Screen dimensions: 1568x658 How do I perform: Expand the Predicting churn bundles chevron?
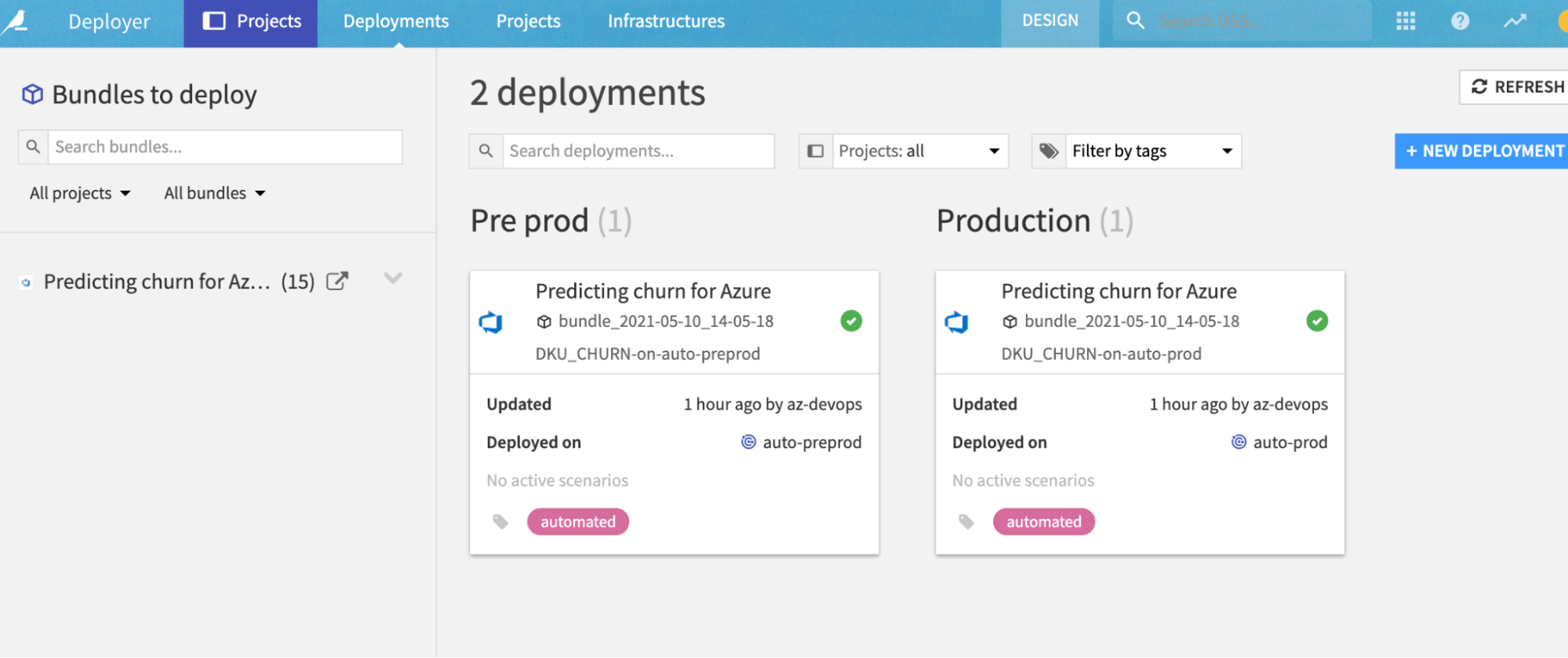[x=393, y=278]
